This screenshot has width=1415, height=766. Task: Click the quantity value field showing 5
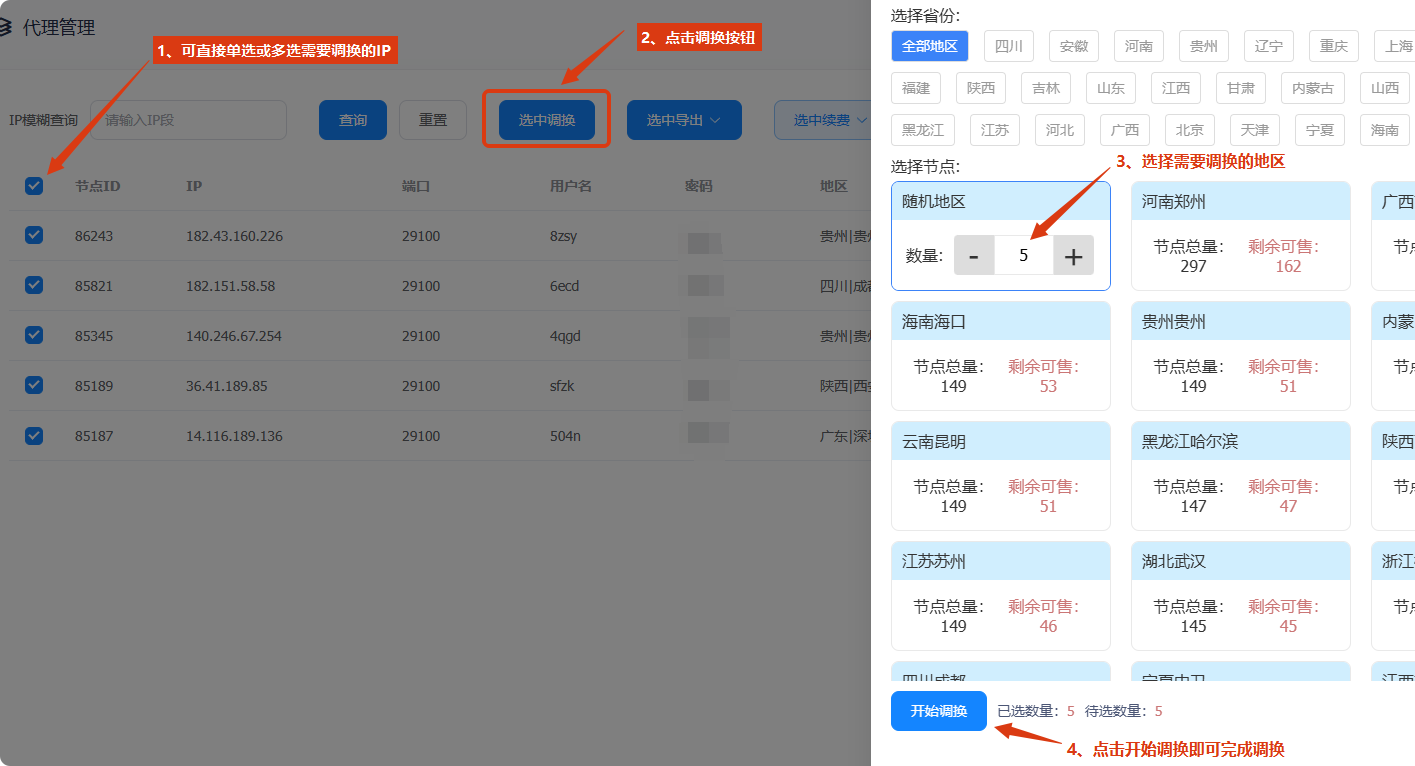pos(1024,256)
